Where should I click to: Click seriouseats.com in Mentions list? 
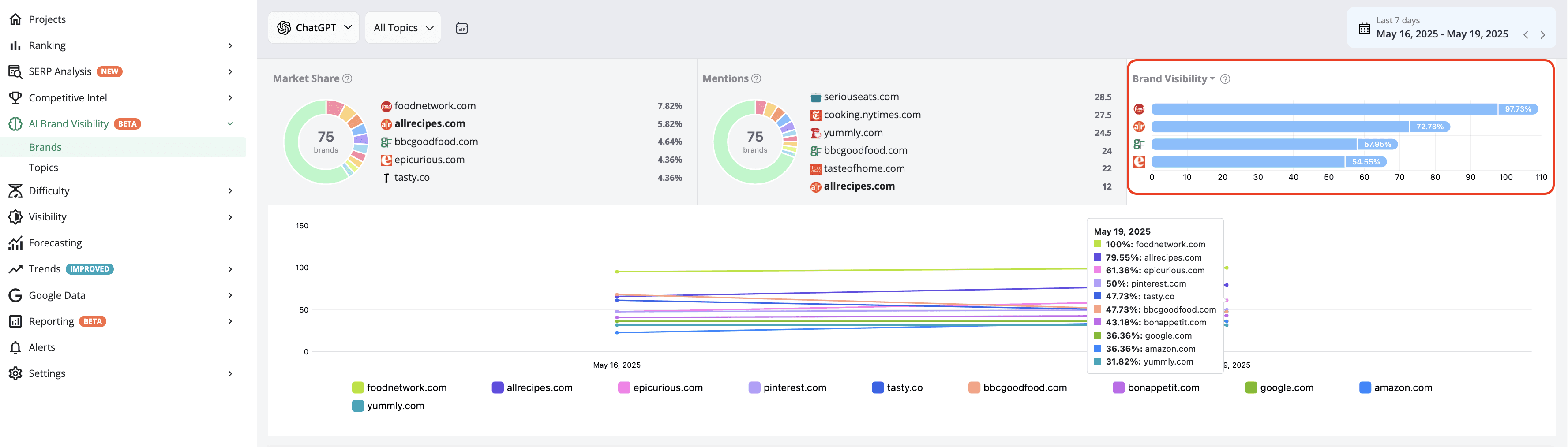tap(861, 97)
